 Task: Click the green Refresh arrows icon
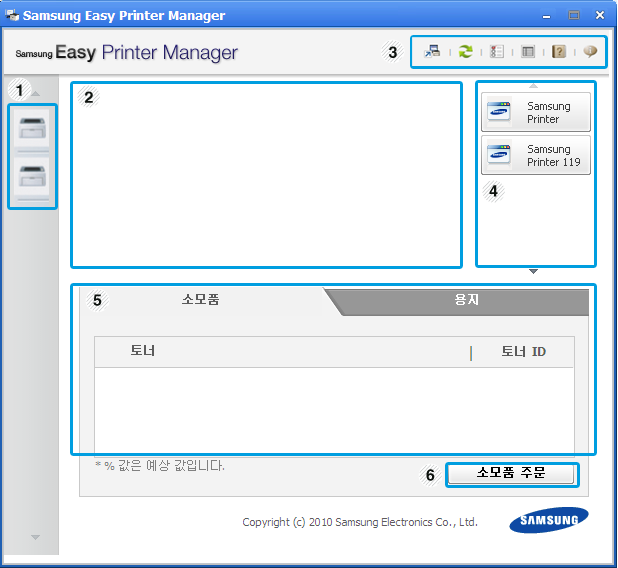[465, 51]
